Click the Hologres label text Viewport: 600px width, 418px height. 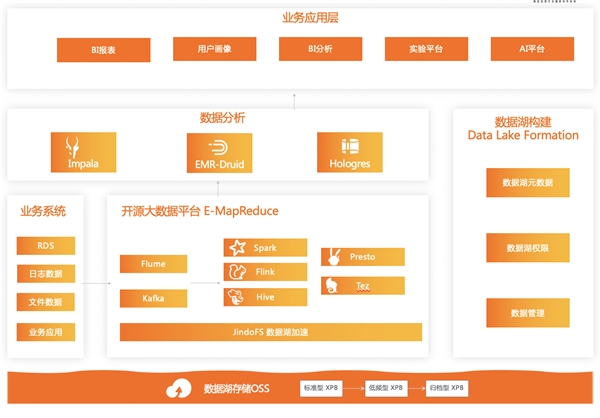pos(350,164)
